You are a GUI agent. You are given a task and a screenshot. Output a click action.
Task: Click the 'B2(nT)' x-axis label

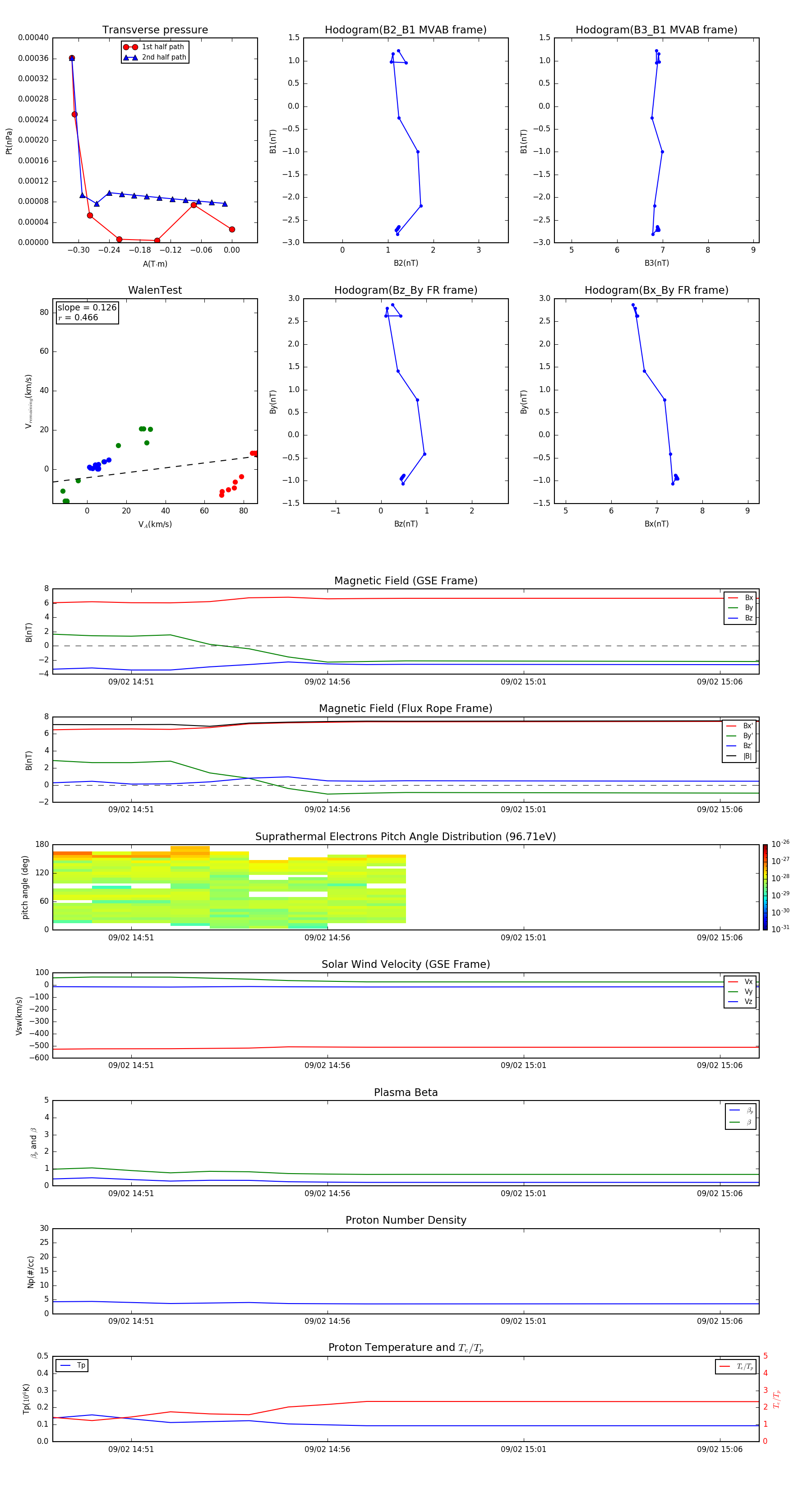[406, 263]
